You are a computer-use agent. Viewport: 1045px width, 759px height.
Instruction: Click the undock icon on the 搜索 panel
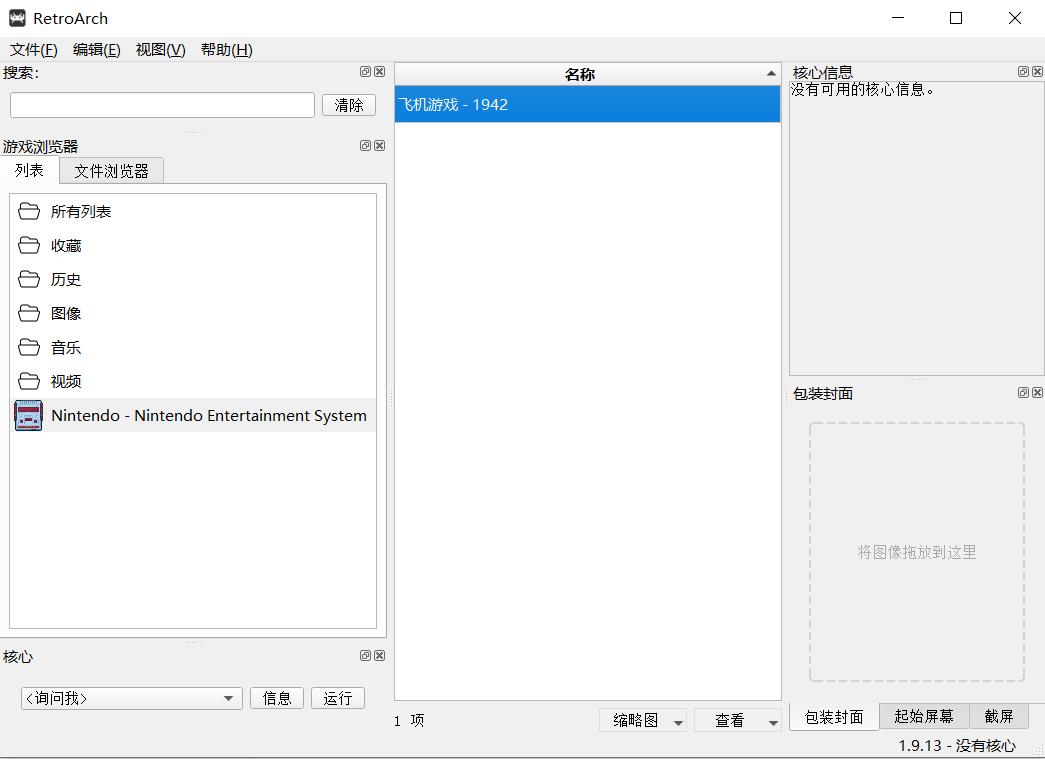(x=364, y=71)
